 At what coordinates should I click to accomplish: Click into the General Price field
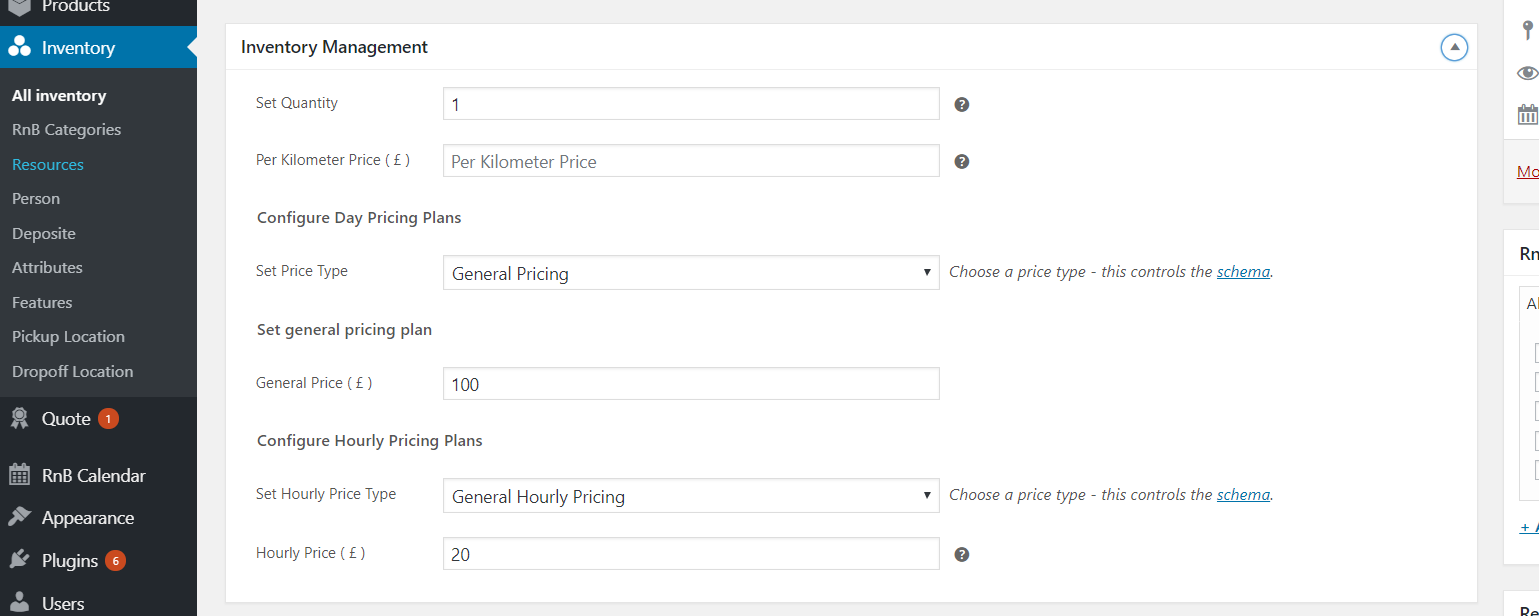(691, 384)
